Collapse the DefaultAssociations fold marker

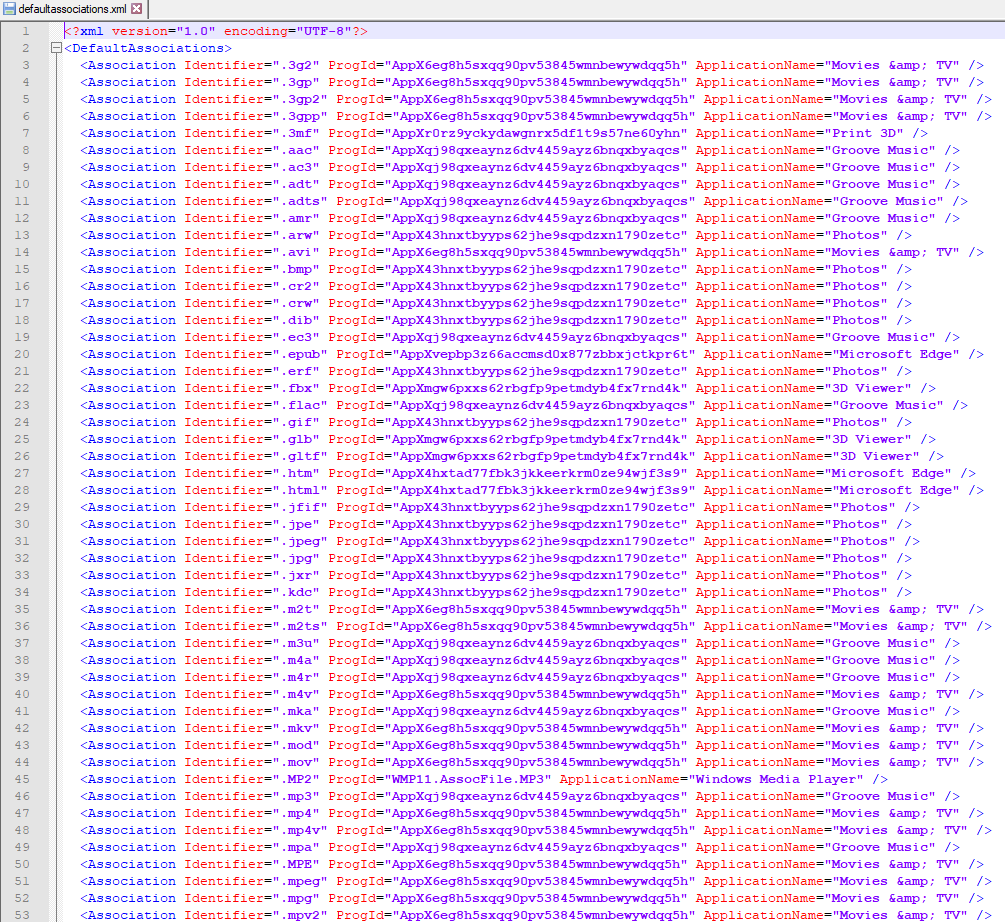tap(55, 48)
